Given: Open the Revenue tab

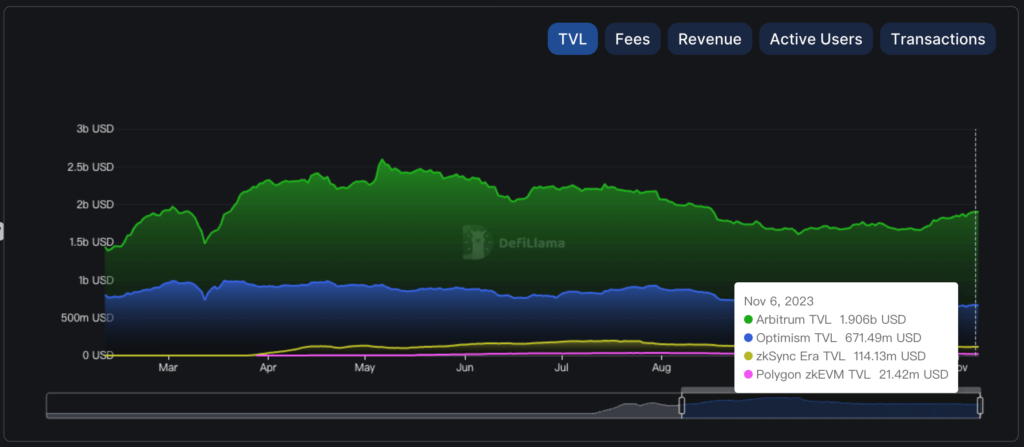Looking at the screenshot, I should pos(709,39).
